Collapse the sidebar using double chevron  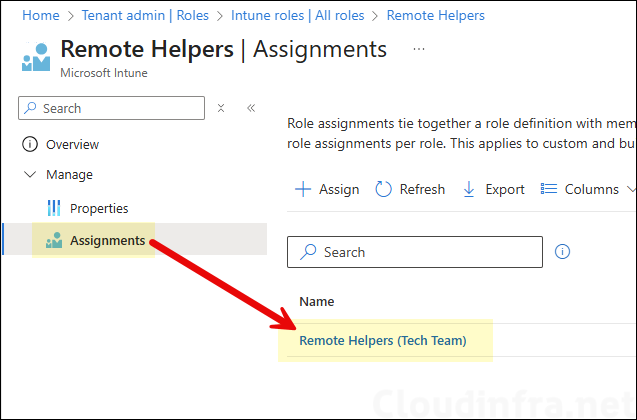pyautogui.click(x=250, y=108)
